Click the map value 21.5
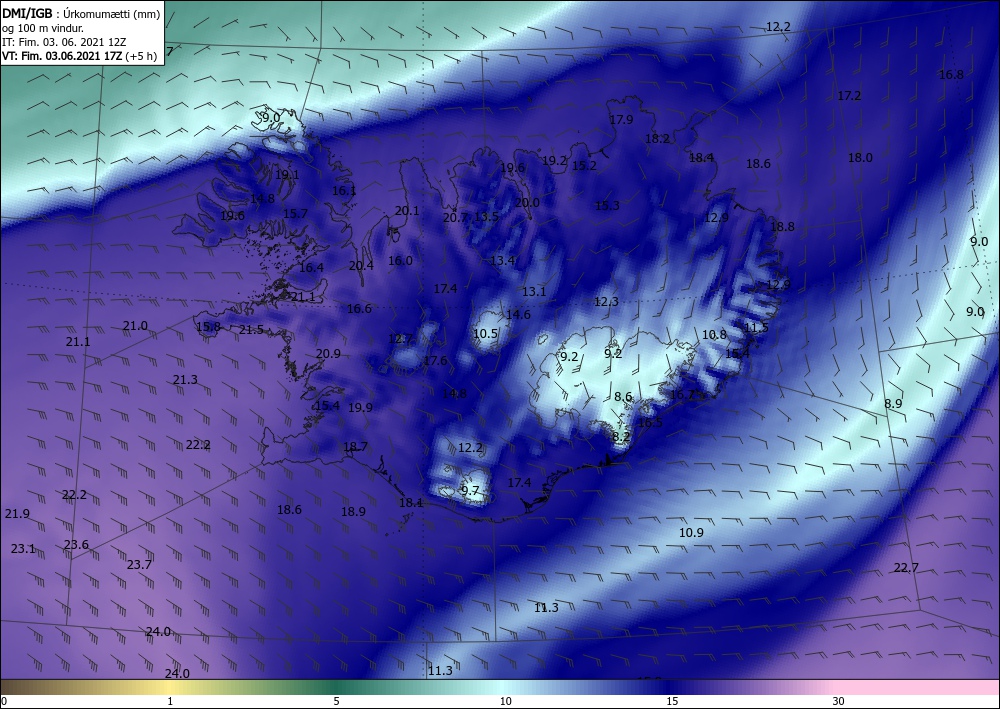 coord(251,330)
